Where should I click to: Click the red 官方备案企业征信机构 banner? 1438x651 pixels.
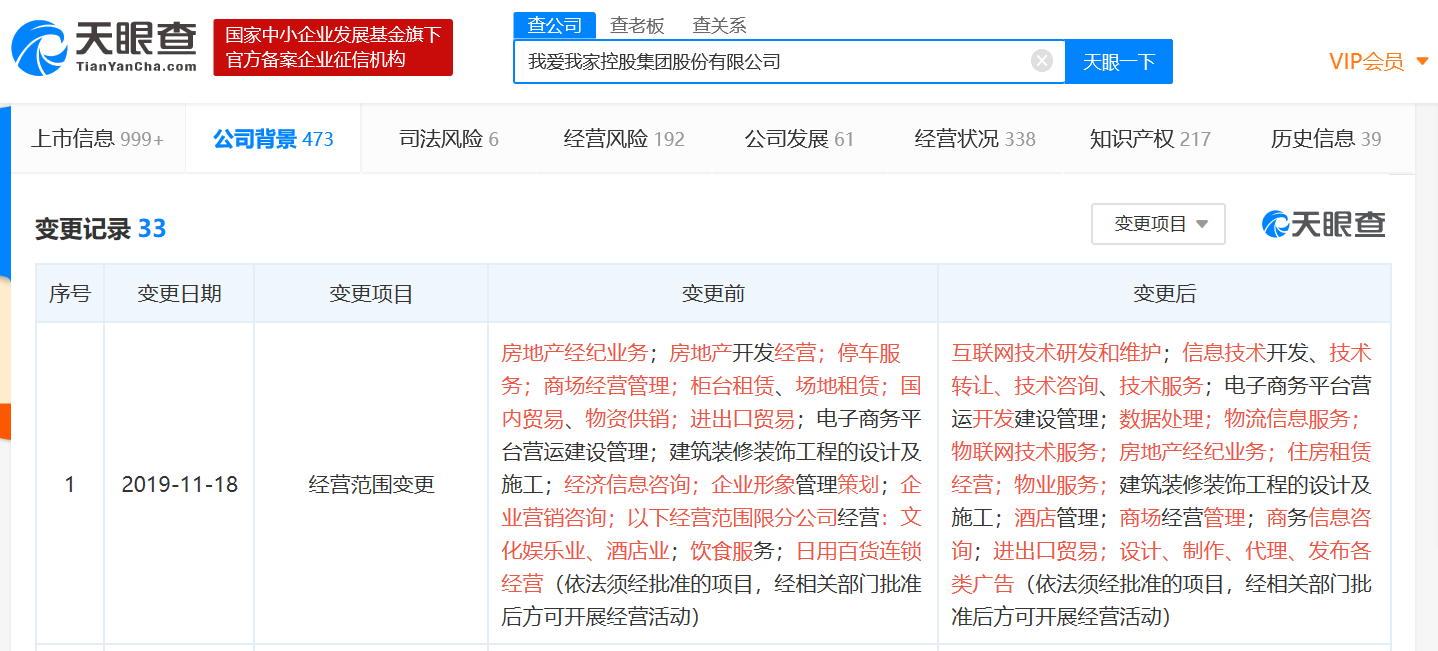pyautogui.click(x=333, y=47)
